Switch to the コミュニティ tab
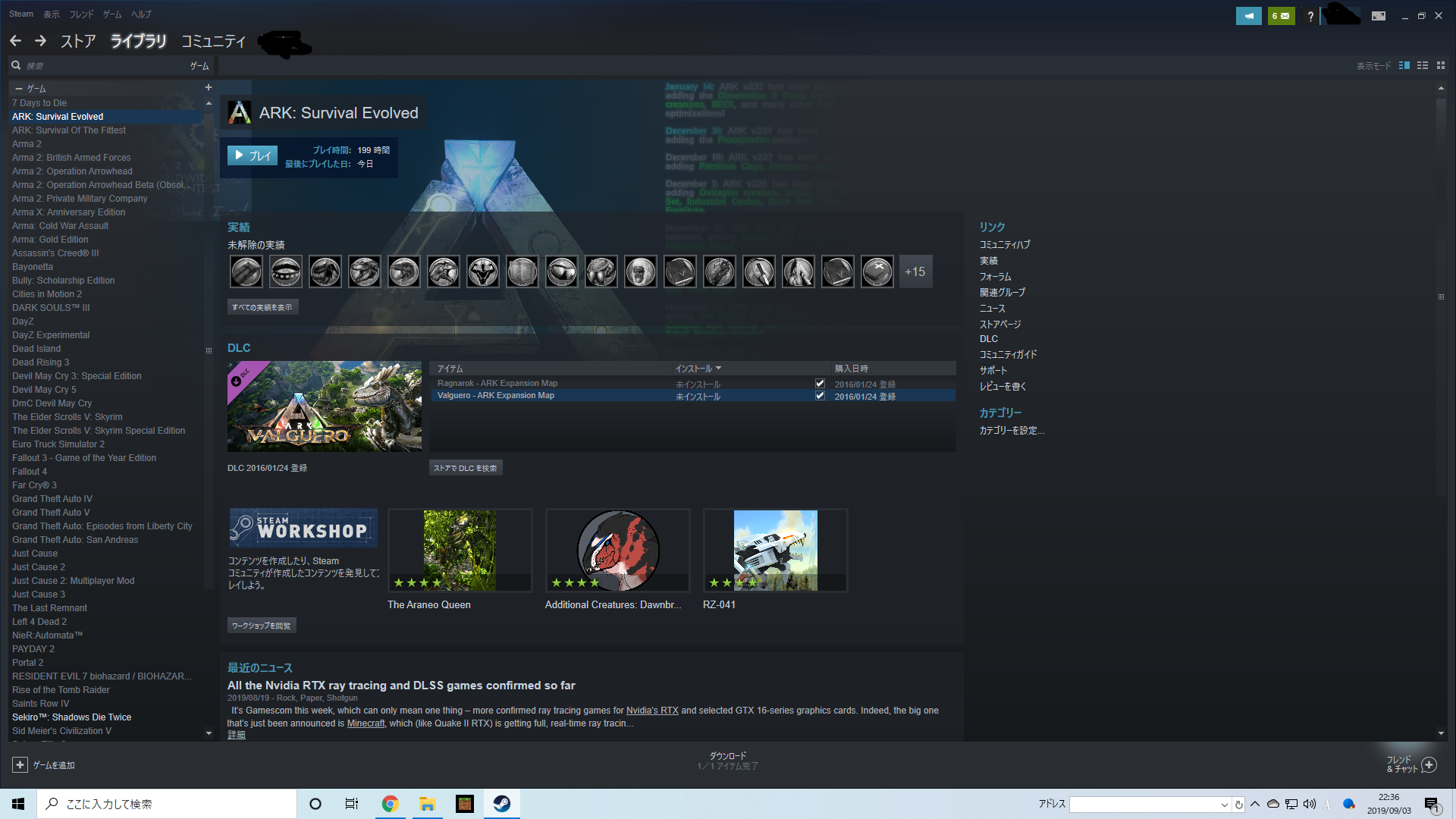This screenshot has height=819, width=1456. click(x=214, y=41)
